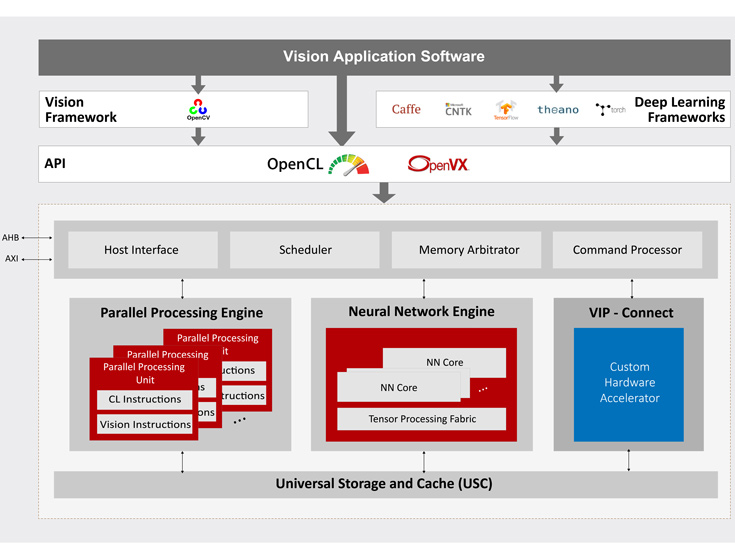Click the Command Processor block

coord(627,250)
